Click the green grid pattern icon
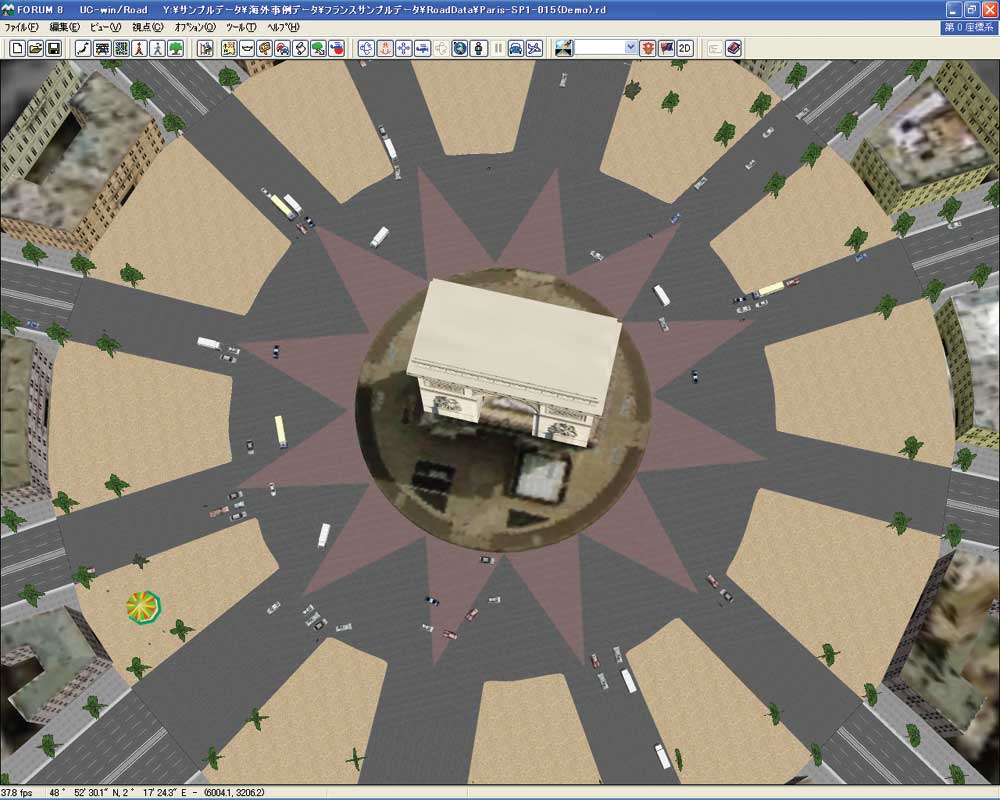1000x800 pixels. point(121,48)
